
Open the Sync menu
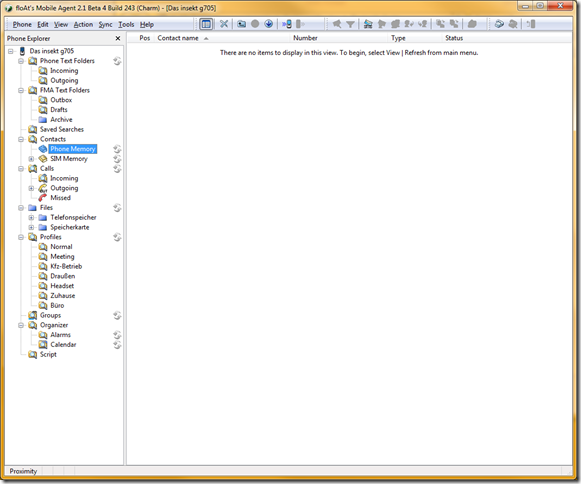point(105,24)
